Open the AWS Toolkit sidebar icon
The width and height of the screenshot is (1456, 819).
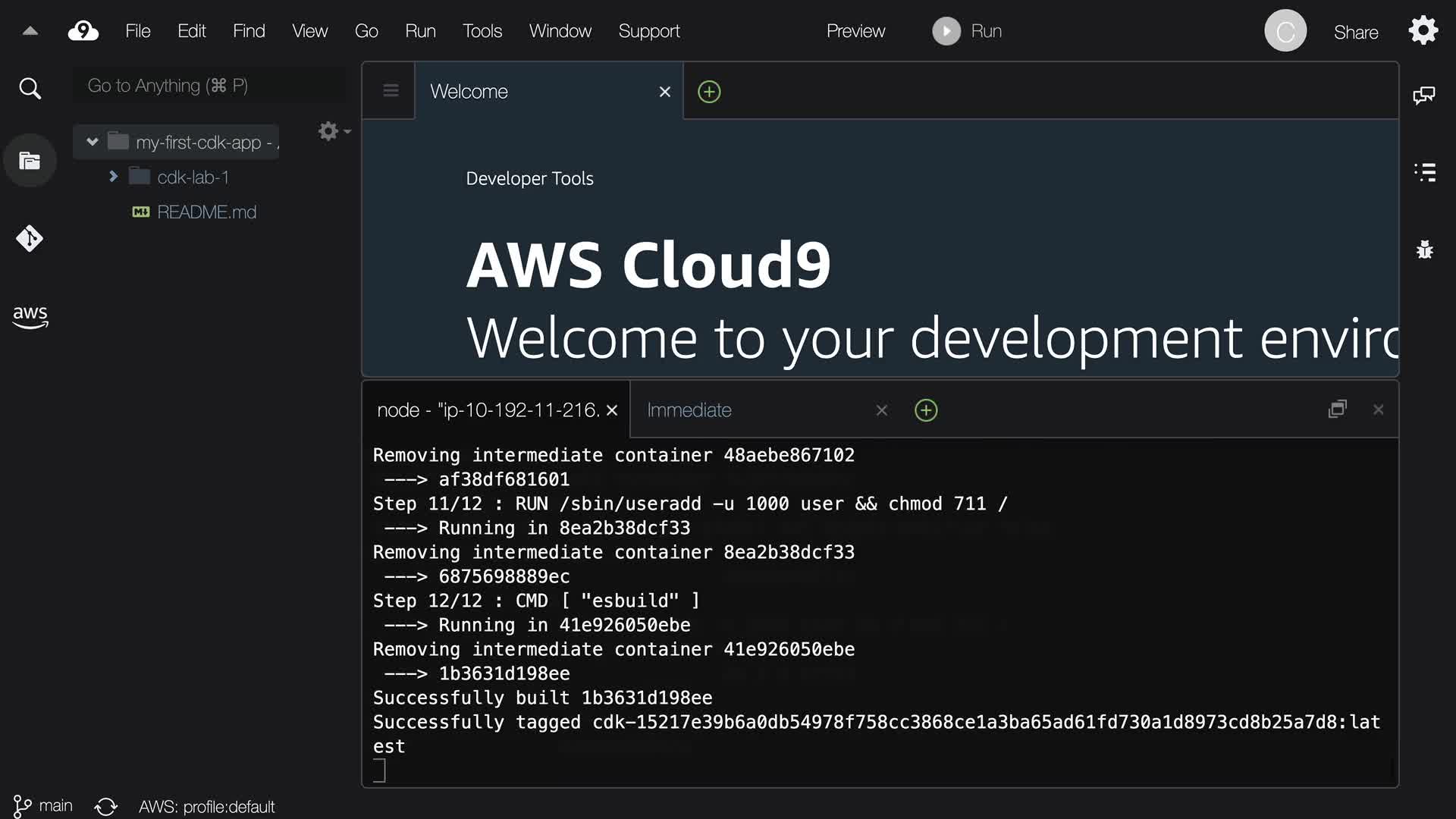tap(30, 316)
